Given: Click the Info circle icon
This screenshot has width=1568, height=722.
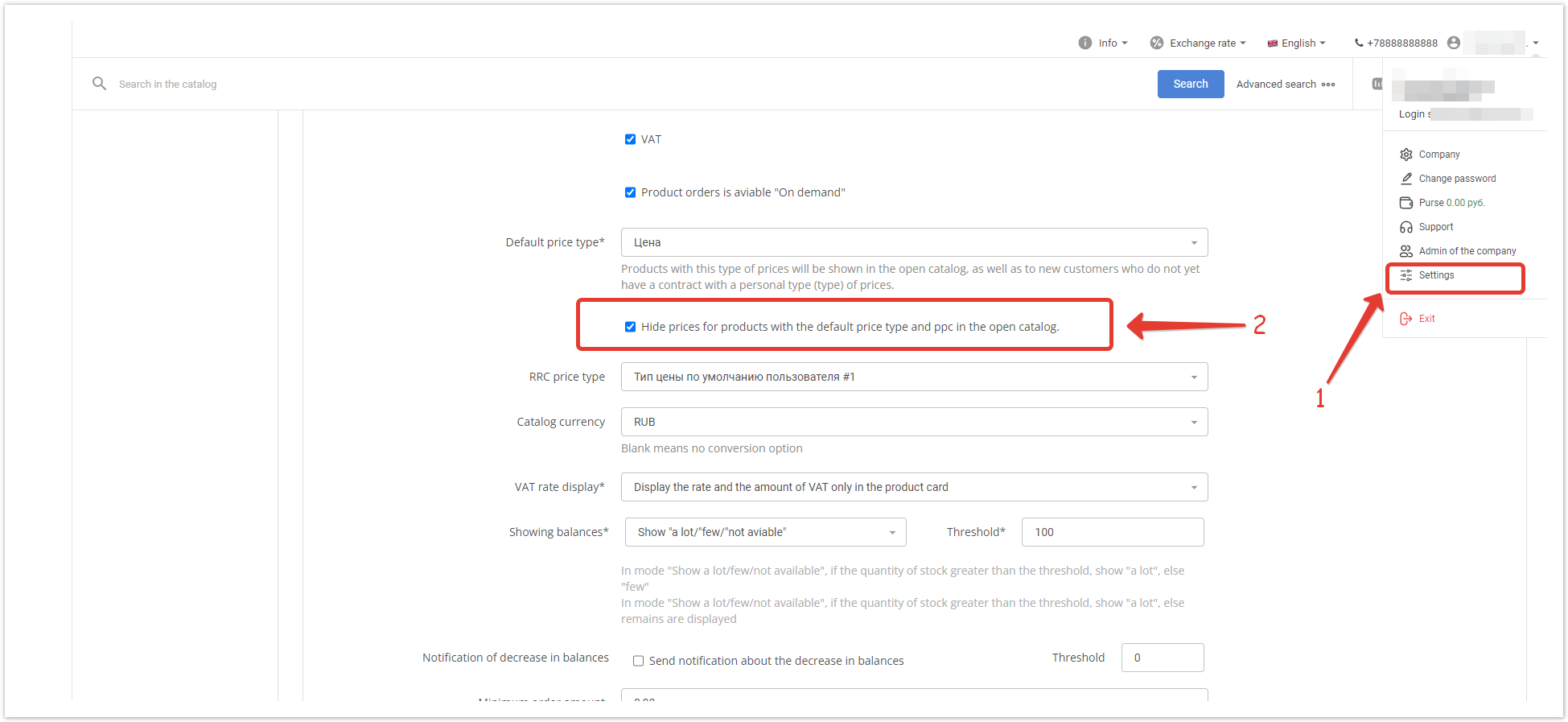Looking at the screenshot, I should click(1084, 43).
